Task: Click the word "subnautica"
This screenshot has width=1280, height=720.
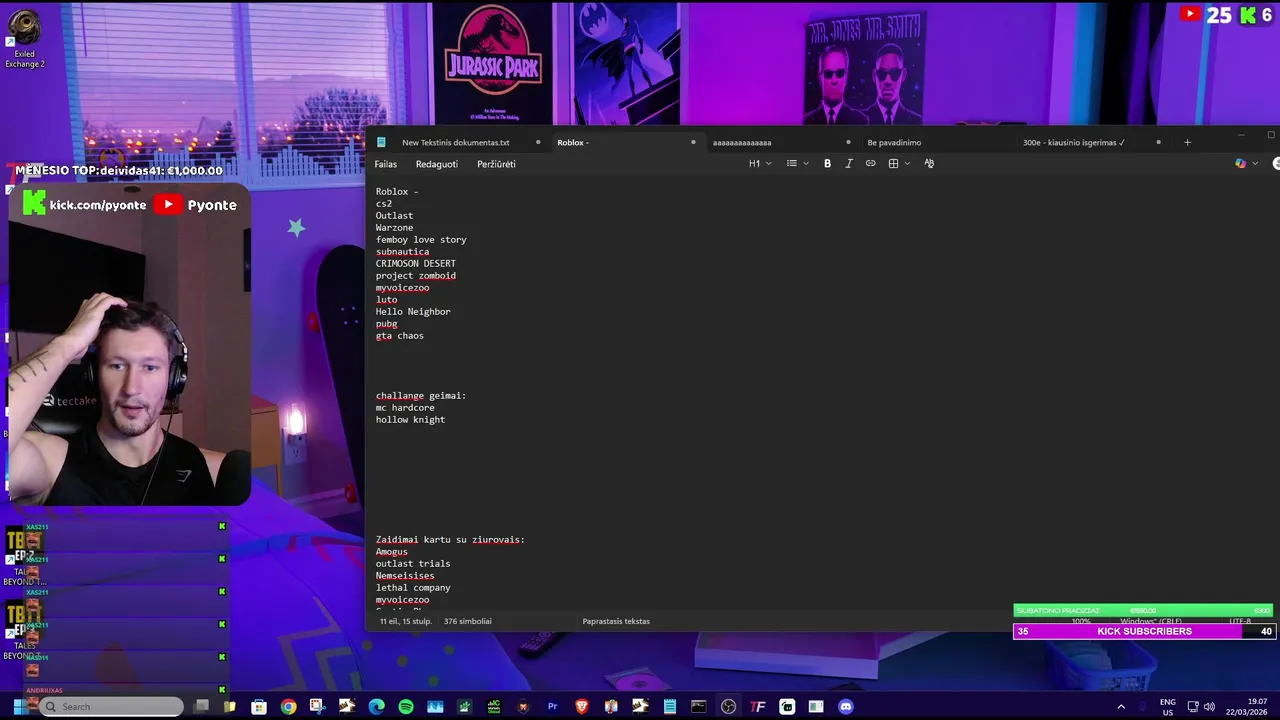Action: coord(402,252)
